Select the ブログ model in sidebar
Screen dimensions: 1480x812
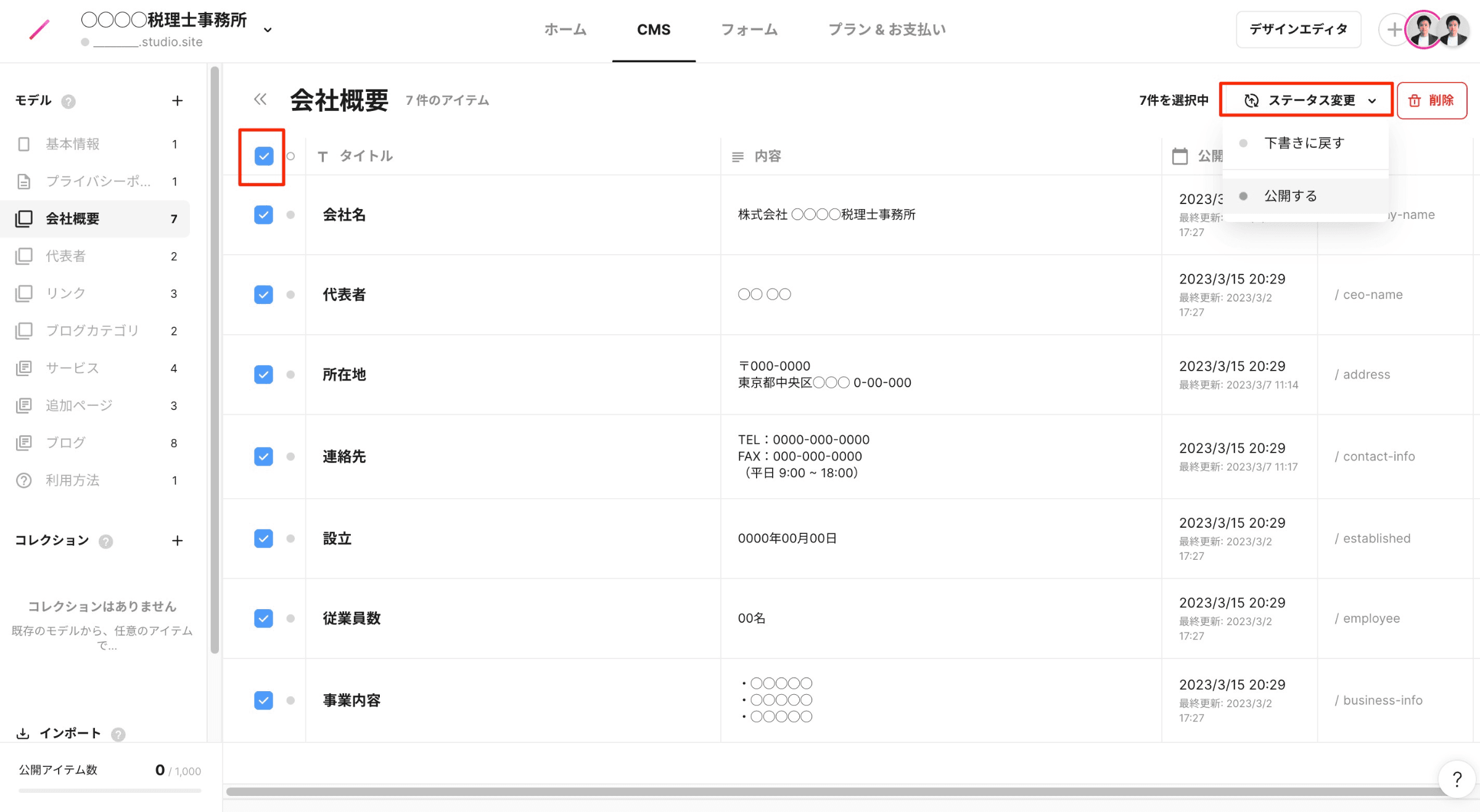coord(65,443)
